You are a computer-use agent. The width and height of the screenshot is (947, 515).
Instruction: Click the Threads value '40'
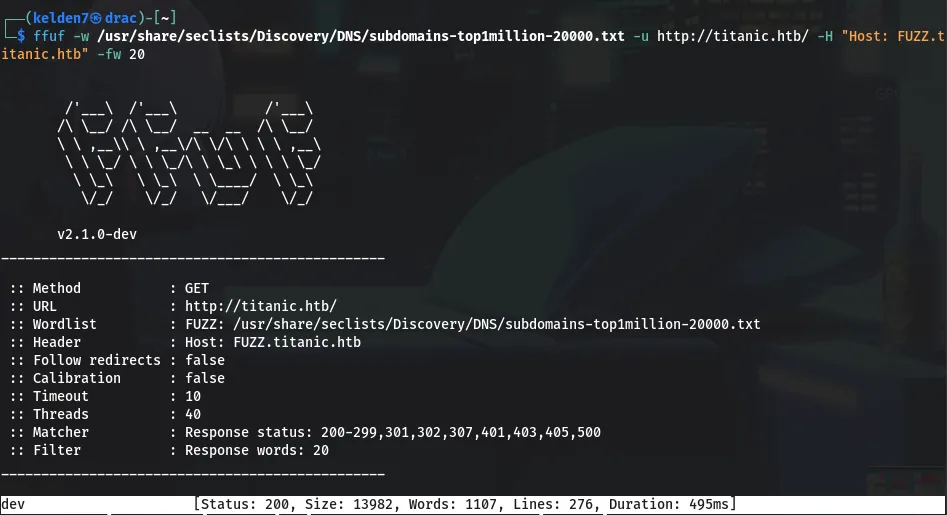193,414
